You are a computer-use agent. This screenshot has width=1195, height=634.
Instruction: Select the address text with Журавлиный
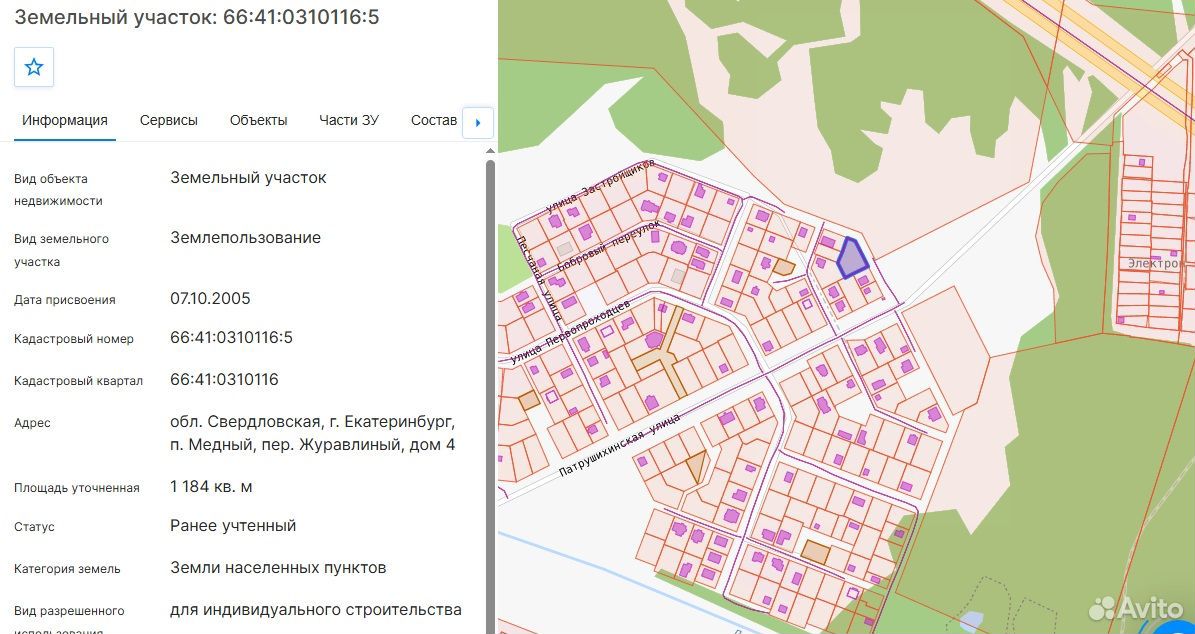[312, 433]
